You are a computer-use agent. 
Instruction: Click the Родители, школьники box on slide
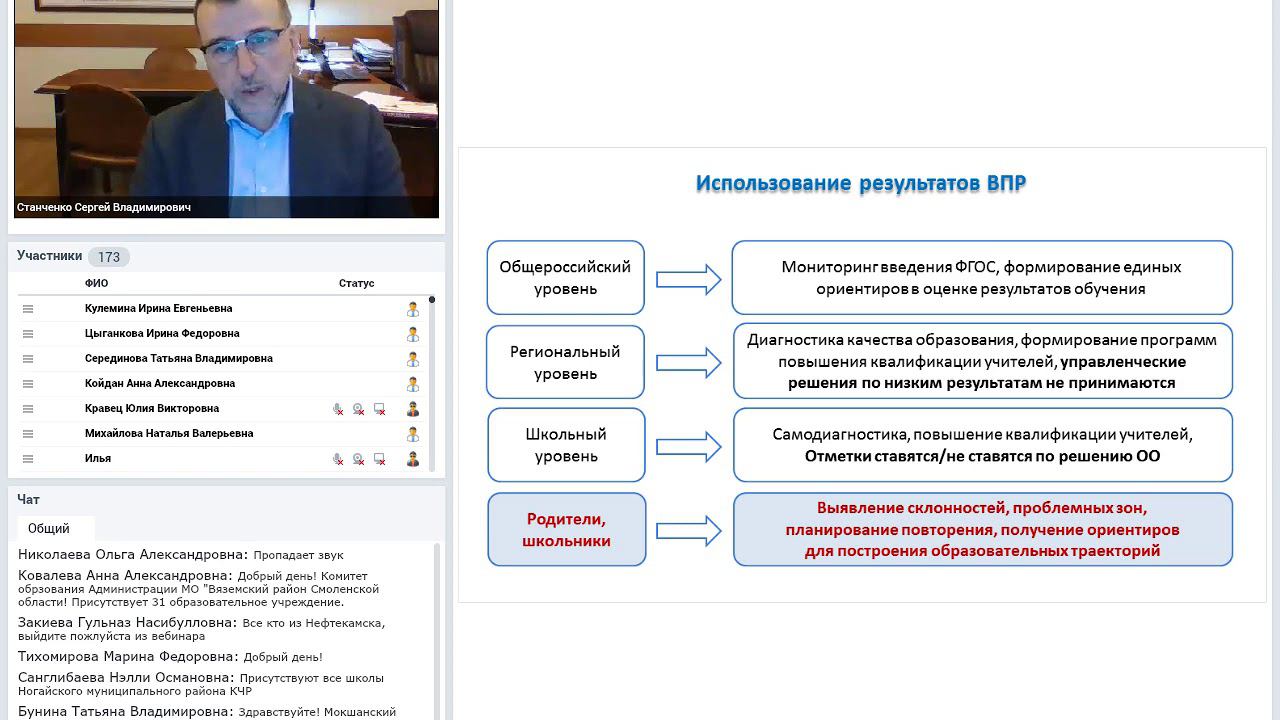point(566,529)
